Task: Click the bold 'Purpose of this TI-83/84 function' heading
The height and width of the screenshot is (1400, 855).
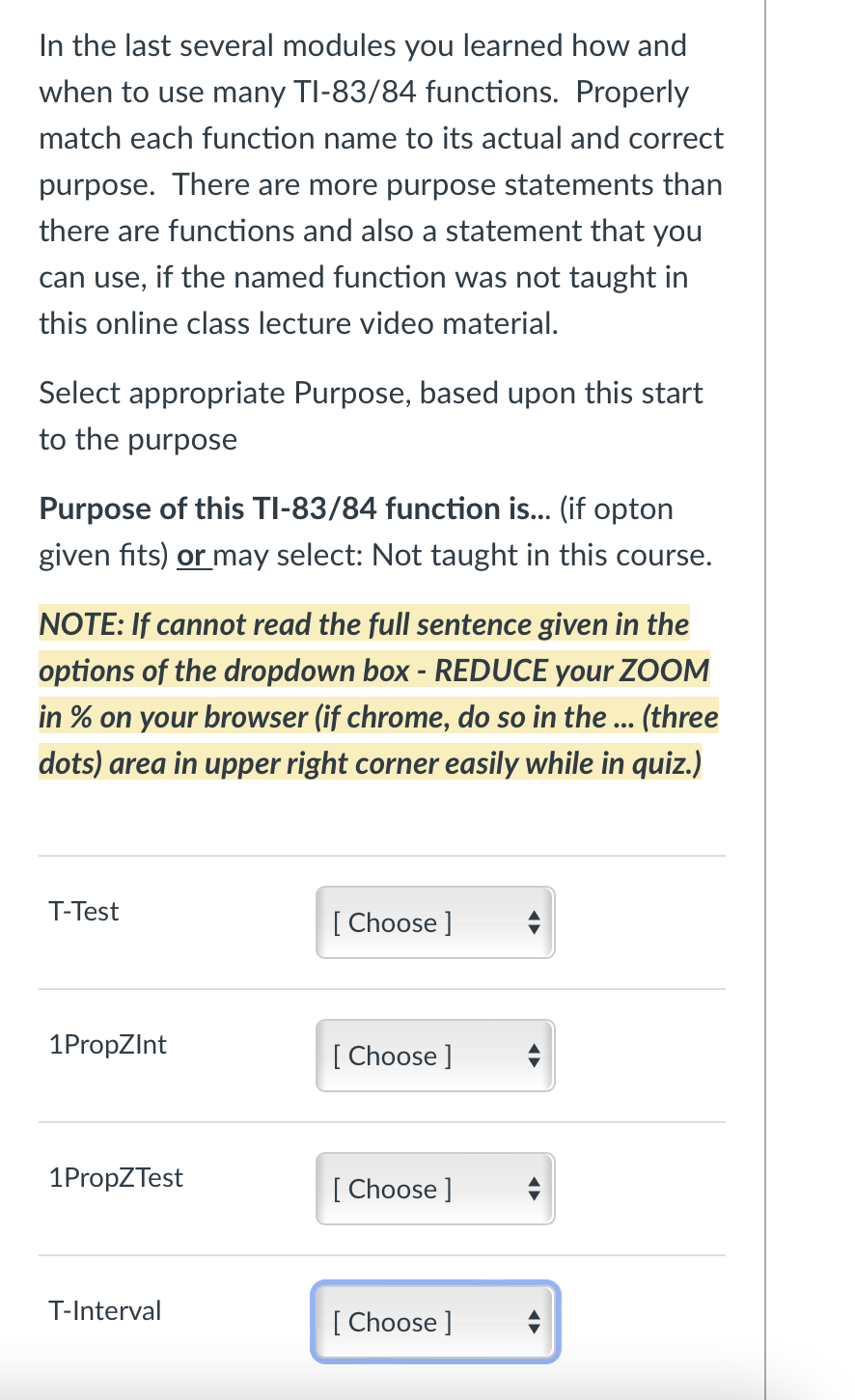Action: coord(290,508)
